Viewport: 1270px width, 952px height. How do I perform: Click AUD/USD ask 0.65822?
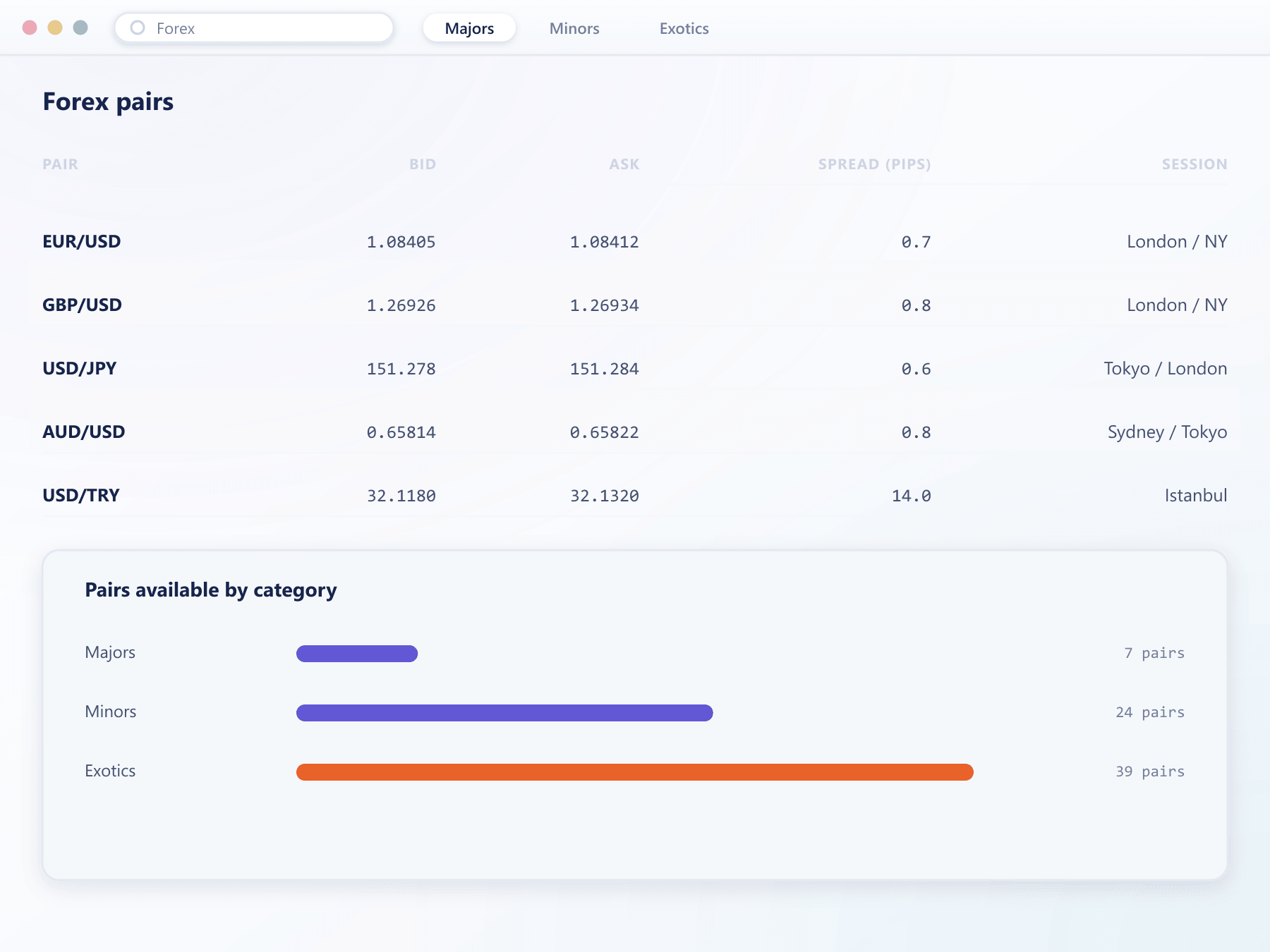pos(604,432)
